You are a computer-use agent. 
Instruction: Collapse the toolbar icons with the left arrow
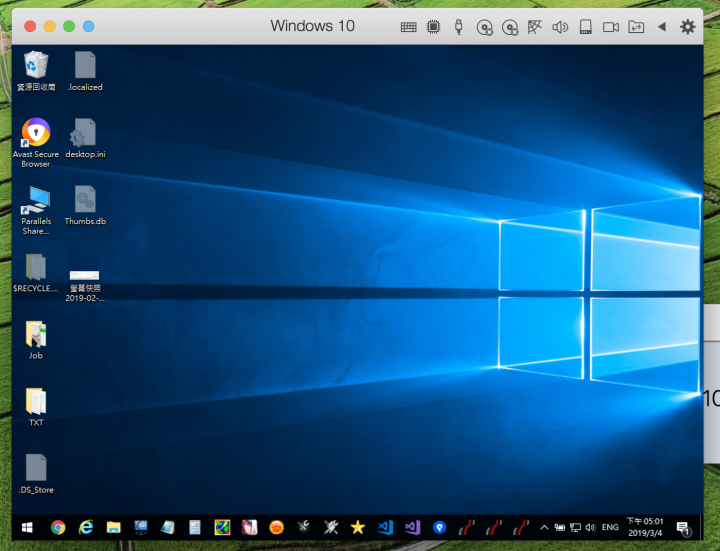tap(662, 27)
